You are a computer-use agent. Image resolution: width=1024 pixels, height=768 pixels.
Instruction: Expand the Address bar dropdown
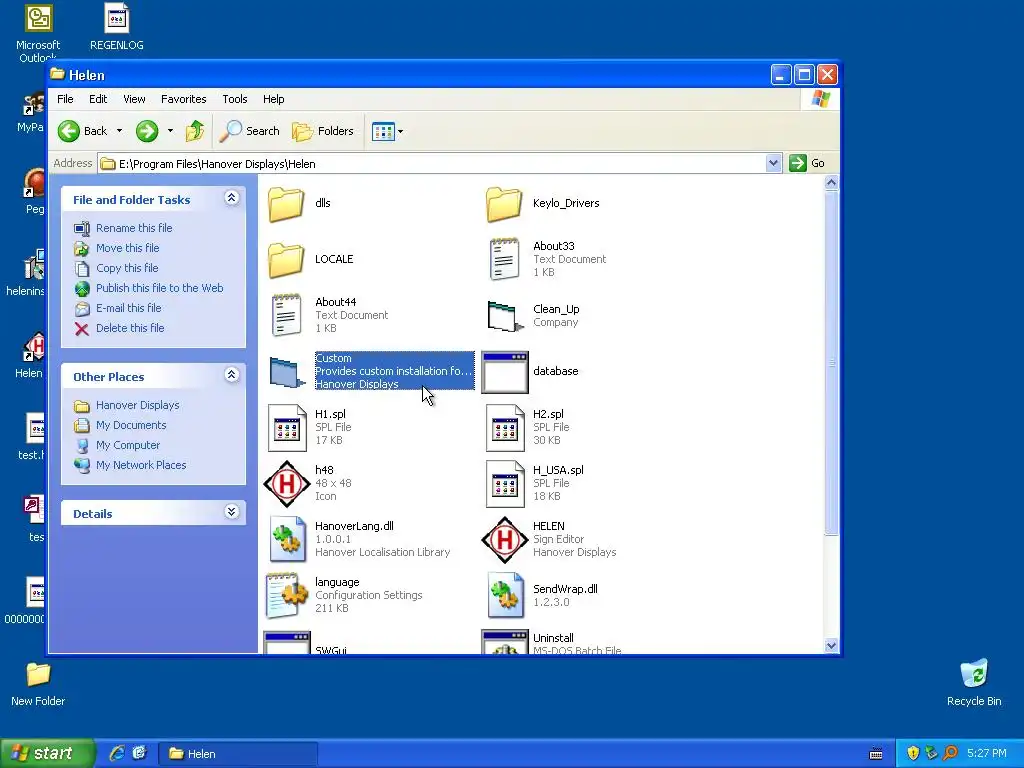773,163
